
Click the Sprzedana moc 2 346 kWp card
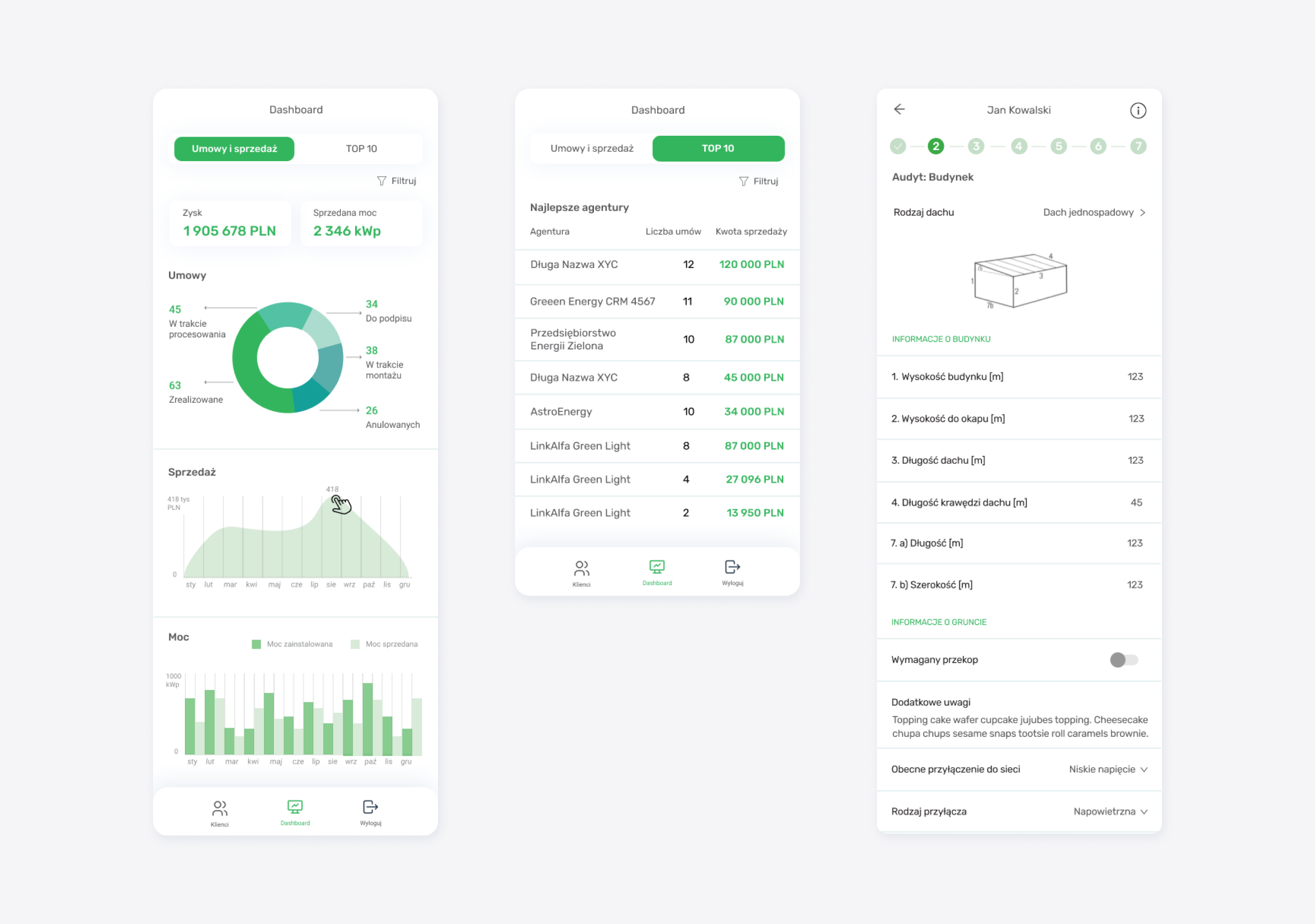361,223
